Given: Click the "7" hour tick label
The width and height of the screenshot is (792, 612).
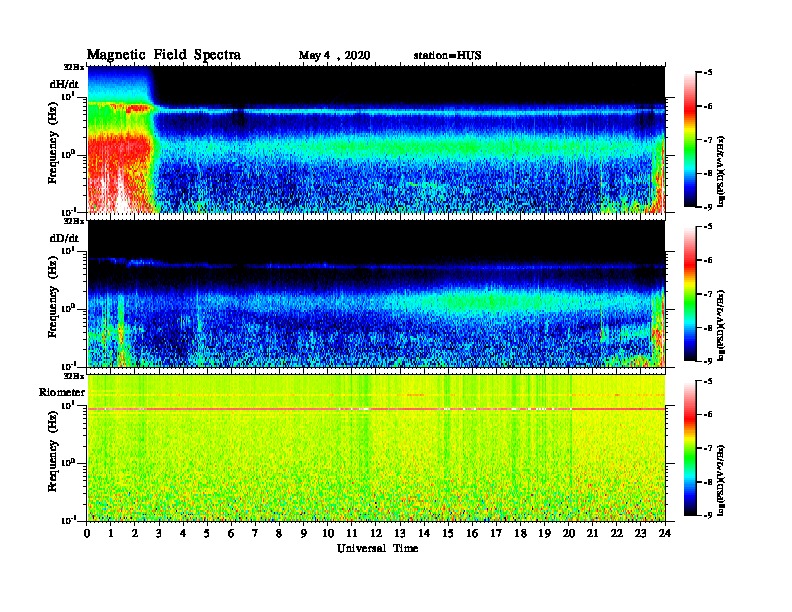Looking at the screenshot, I should point(255,534).
